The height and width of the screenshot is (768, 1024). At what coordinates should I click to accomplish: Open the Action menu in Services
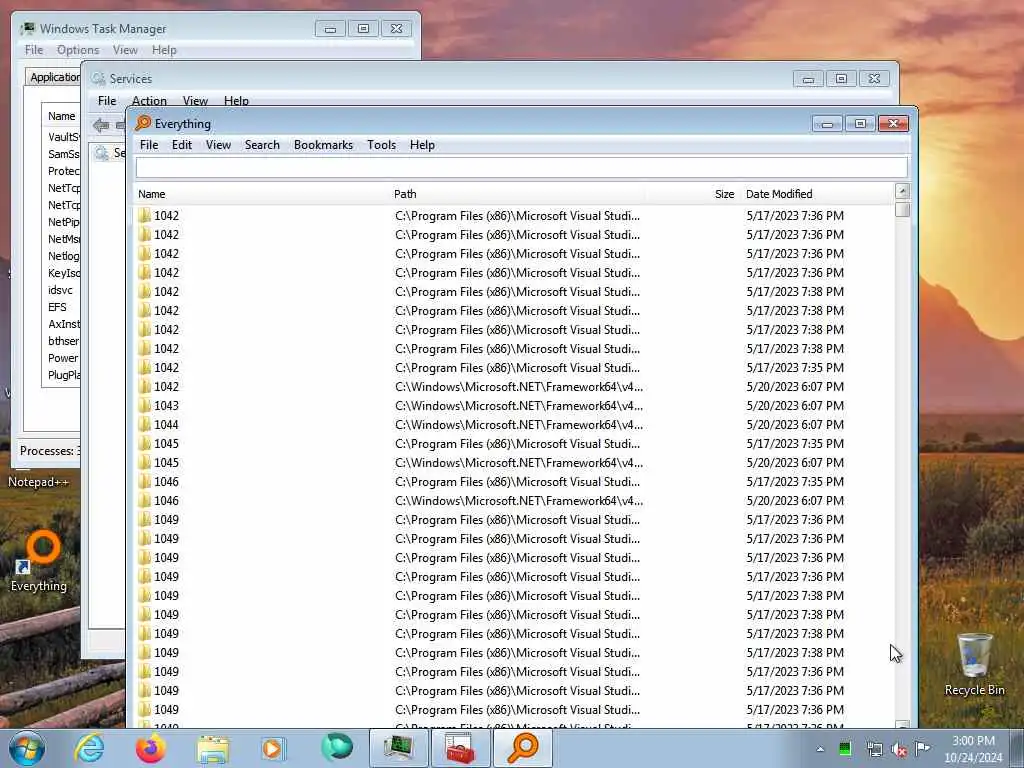pyautogui.click(x=149, y=101)
